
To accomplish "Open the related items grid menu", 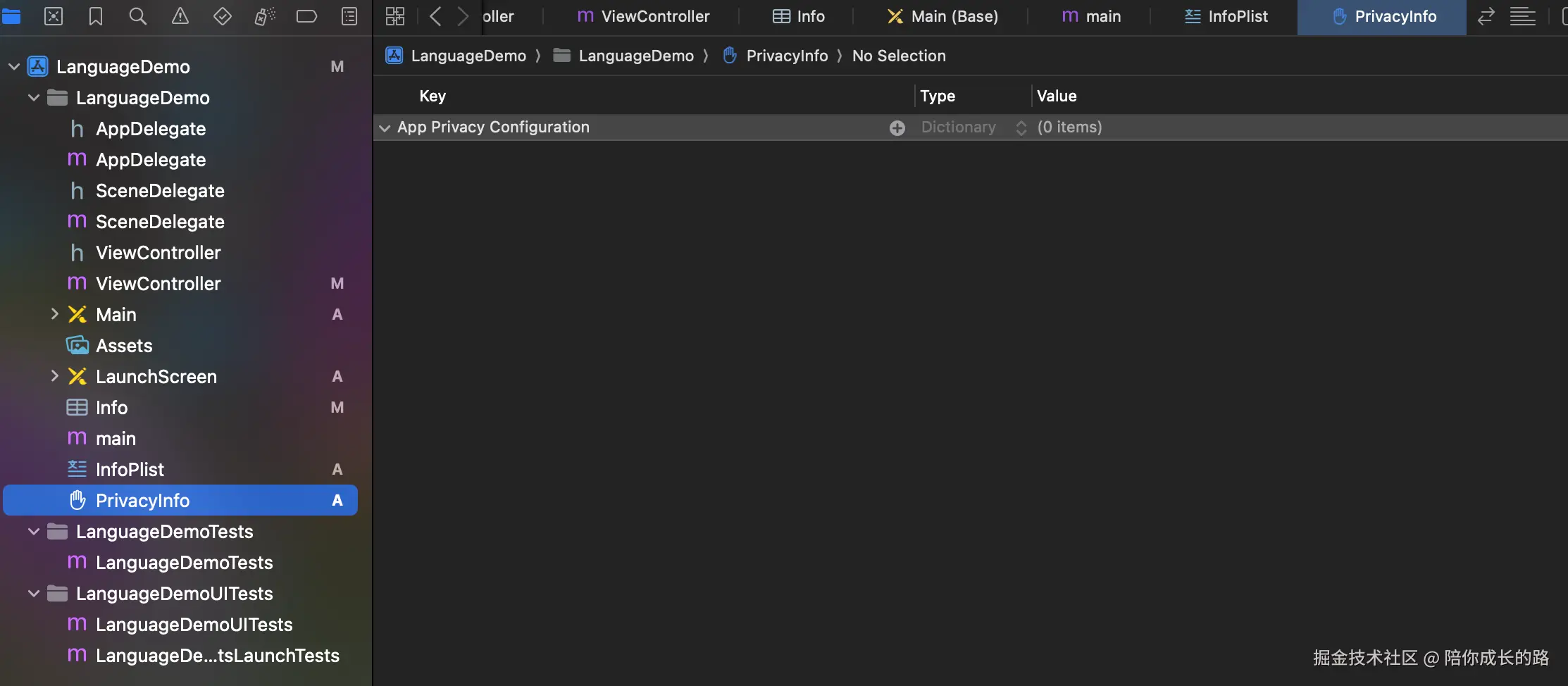I will click(x=395, y=16).
